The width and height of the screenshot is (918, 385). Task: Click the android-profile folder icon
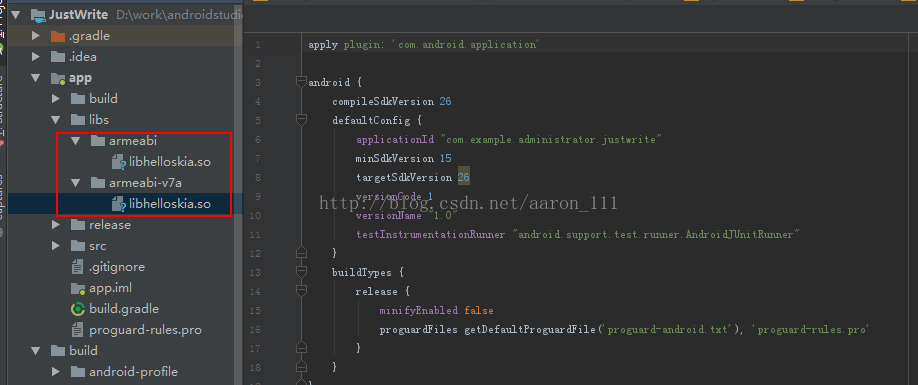click(x=78, y=372)
